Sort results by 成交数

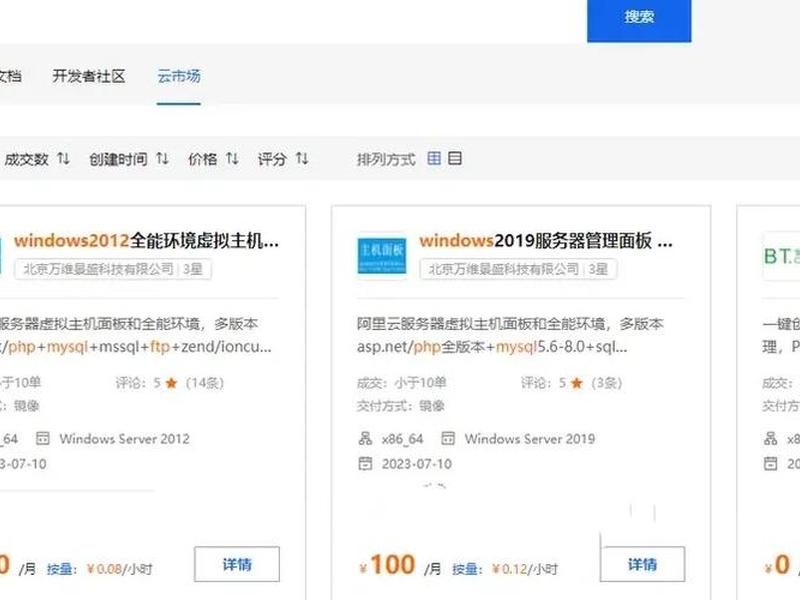[36, 159]
